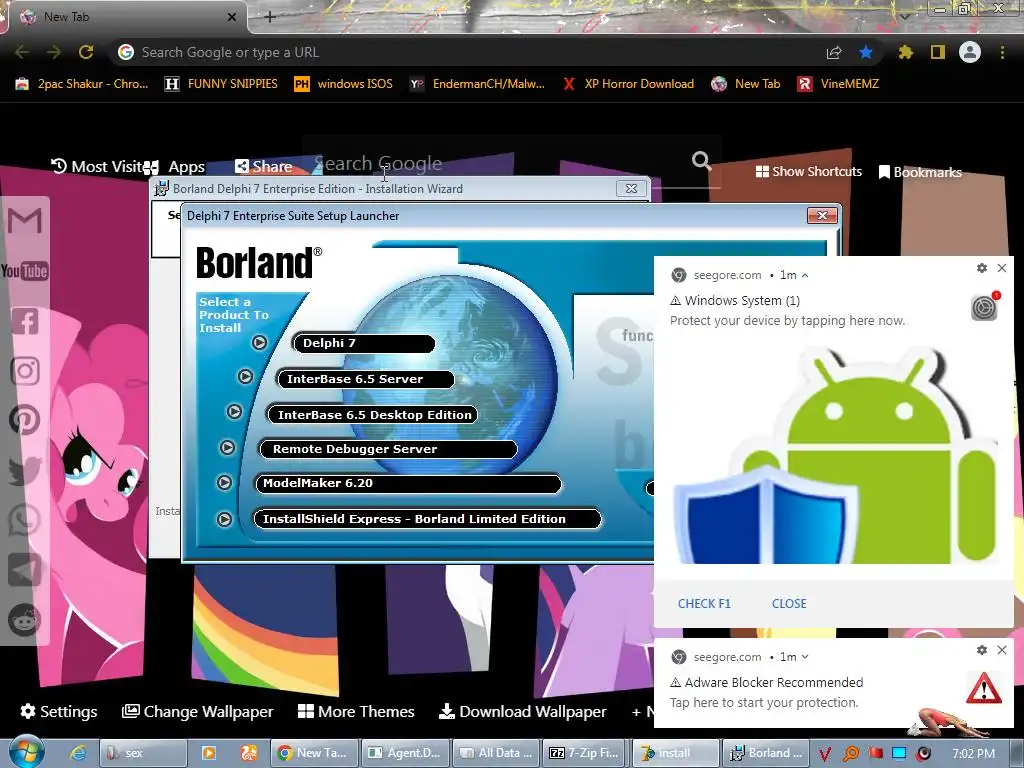The height and width of the screenshot is (768, 1024).
Task: Open the Chrome profile avatar
Action: 970,52
